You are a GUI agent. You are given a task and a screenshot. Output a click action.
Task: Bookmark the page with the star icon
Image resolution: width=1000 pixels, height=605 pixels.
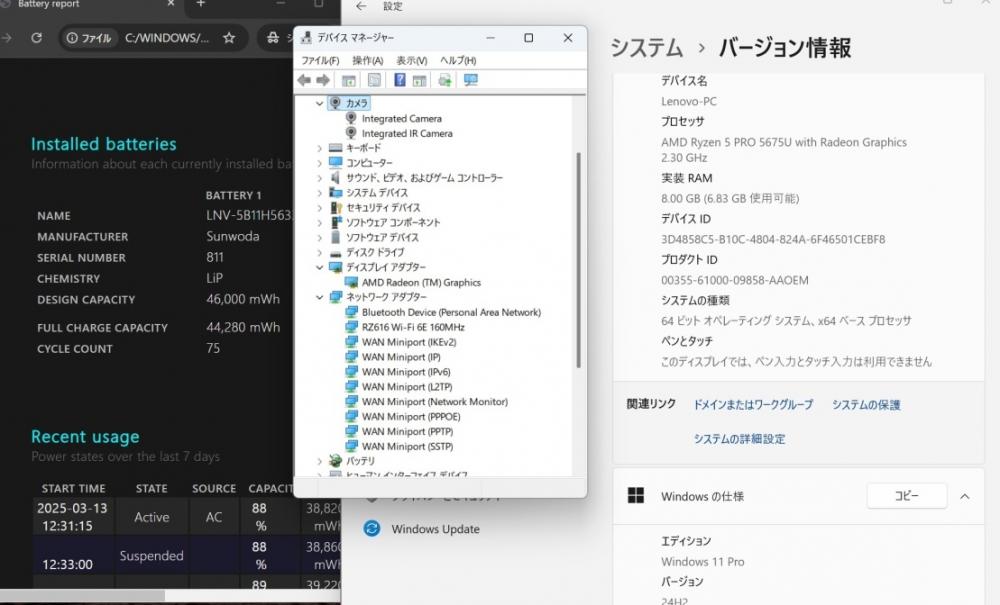click(229, 38)
